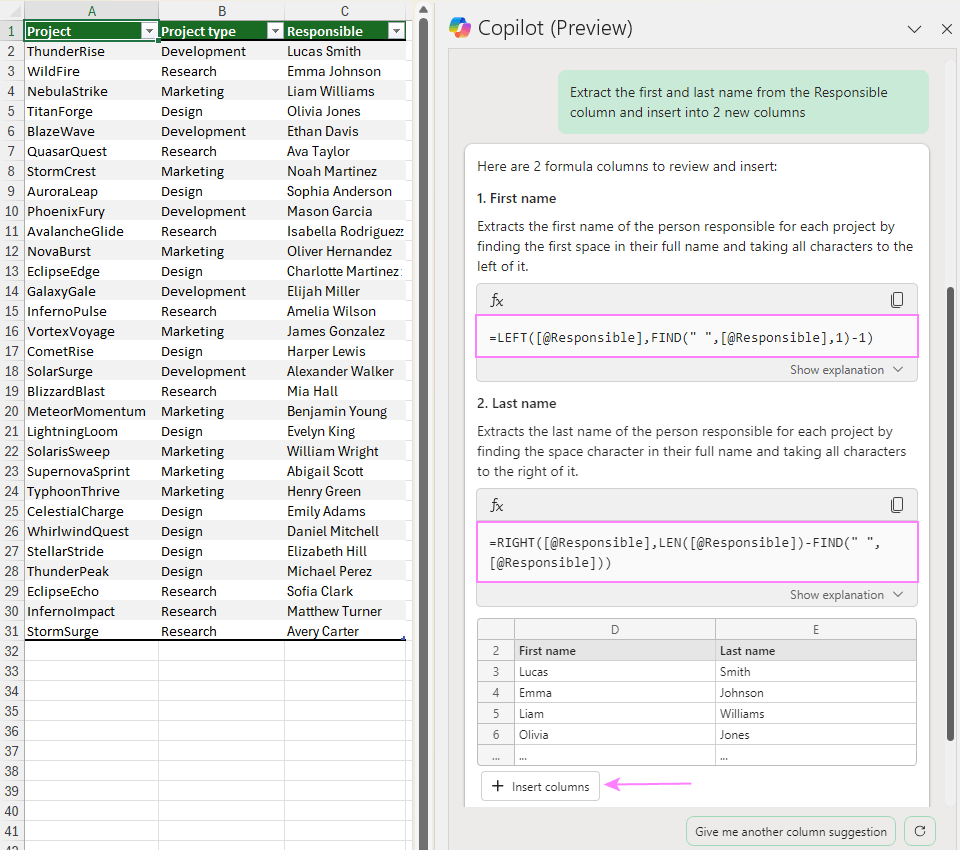Click Give me another column suggestion
Screen dimensions: 960x850
[790, 832]
